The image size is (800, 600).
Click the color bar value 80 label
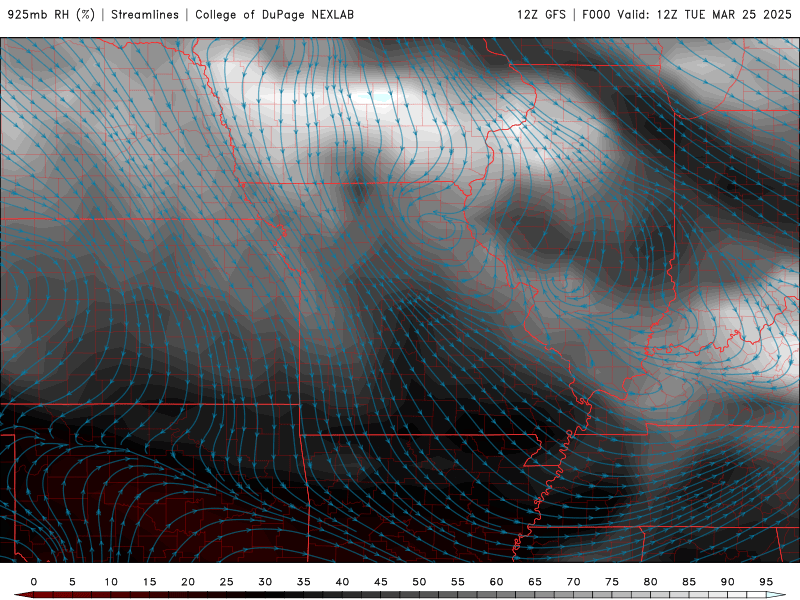(x=651, y=582)
